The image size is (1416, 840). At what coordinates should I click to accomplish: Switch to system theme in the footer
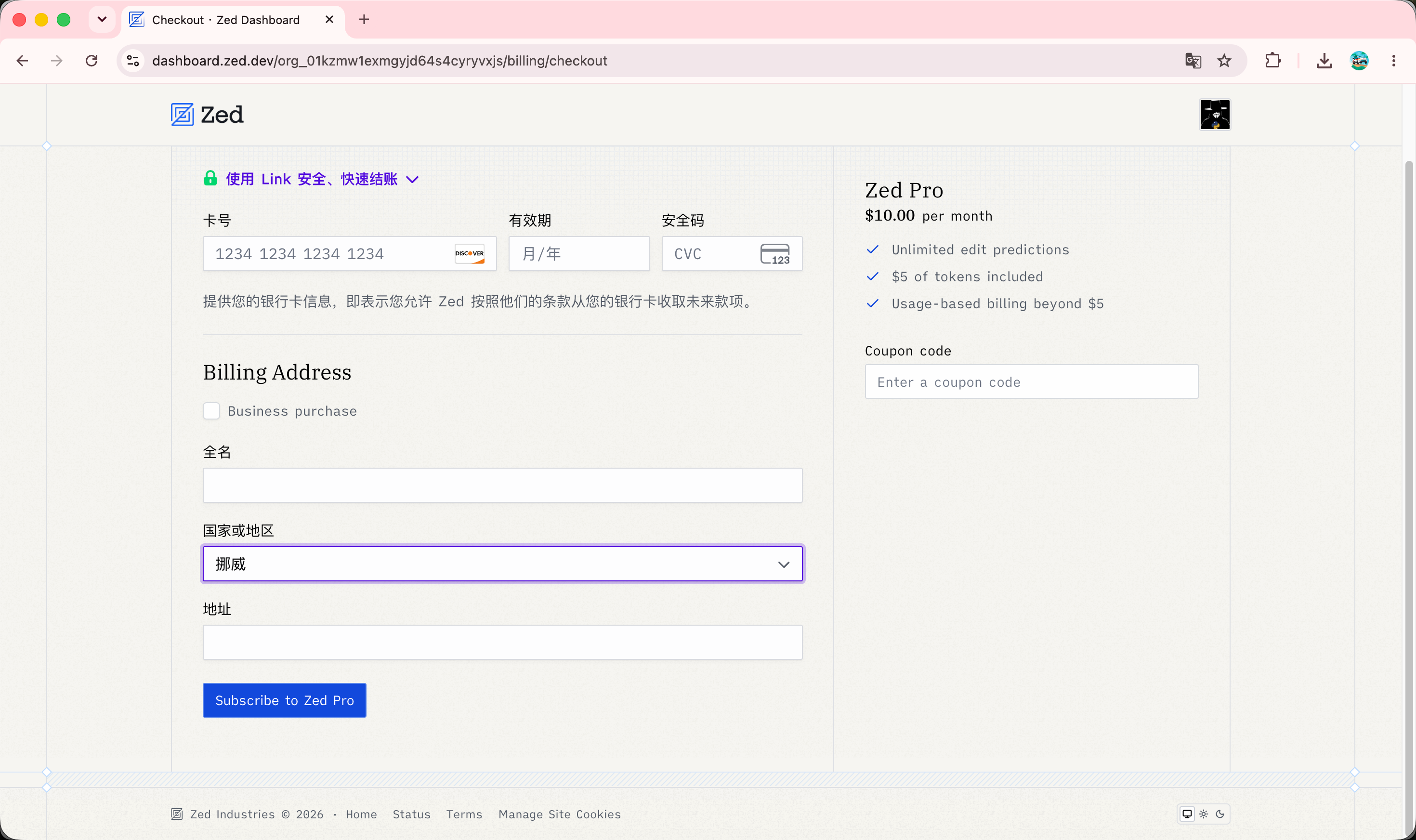[x=1187, y=814]
